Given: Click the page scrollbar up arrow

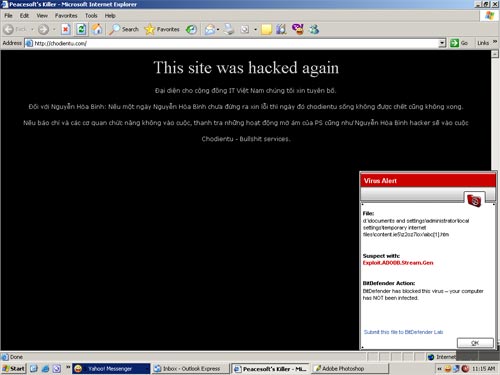Looking at the screenshot, I should (x=495, y=54).
